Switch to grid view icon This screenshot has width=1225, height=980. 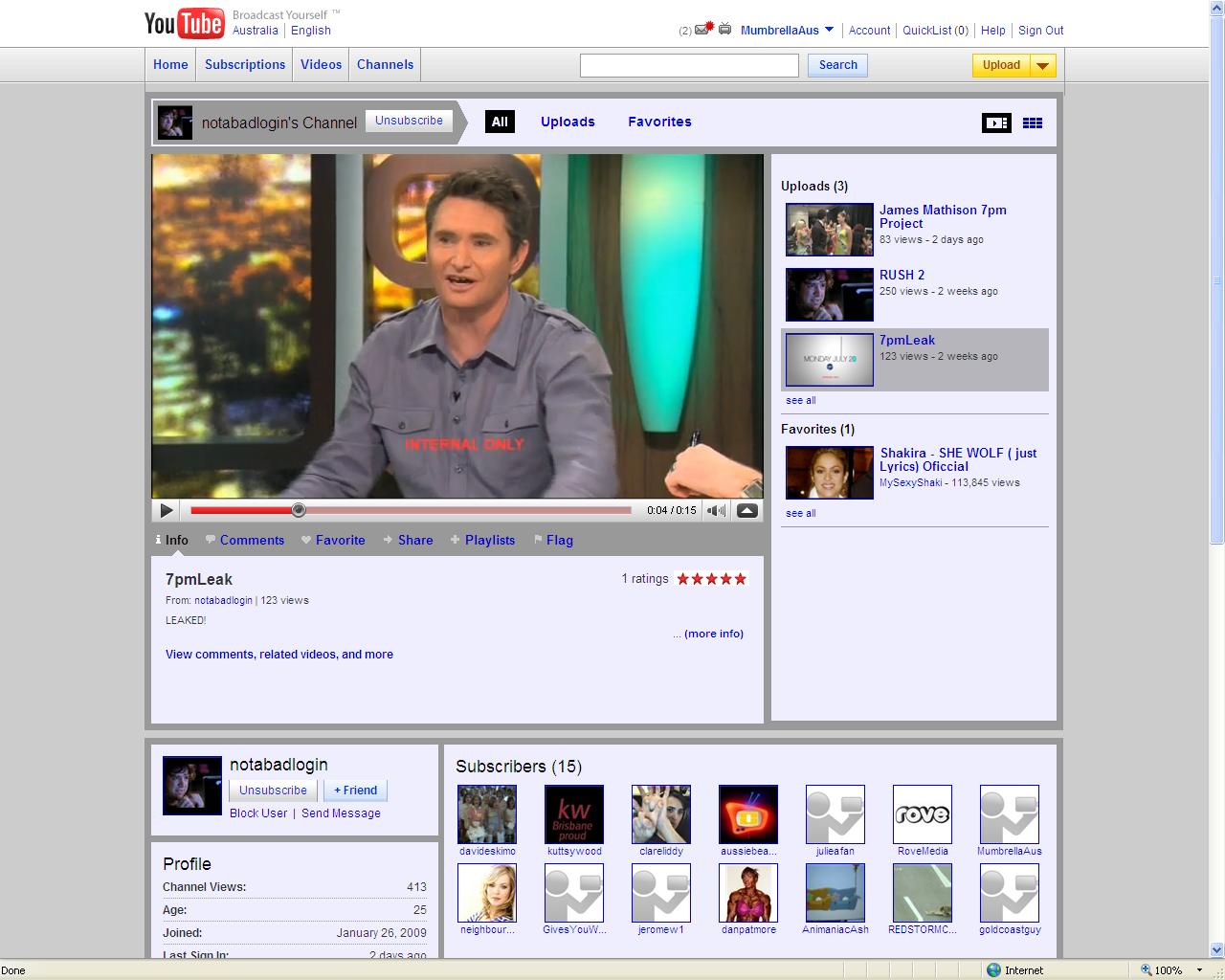(x=1033, y=122)
